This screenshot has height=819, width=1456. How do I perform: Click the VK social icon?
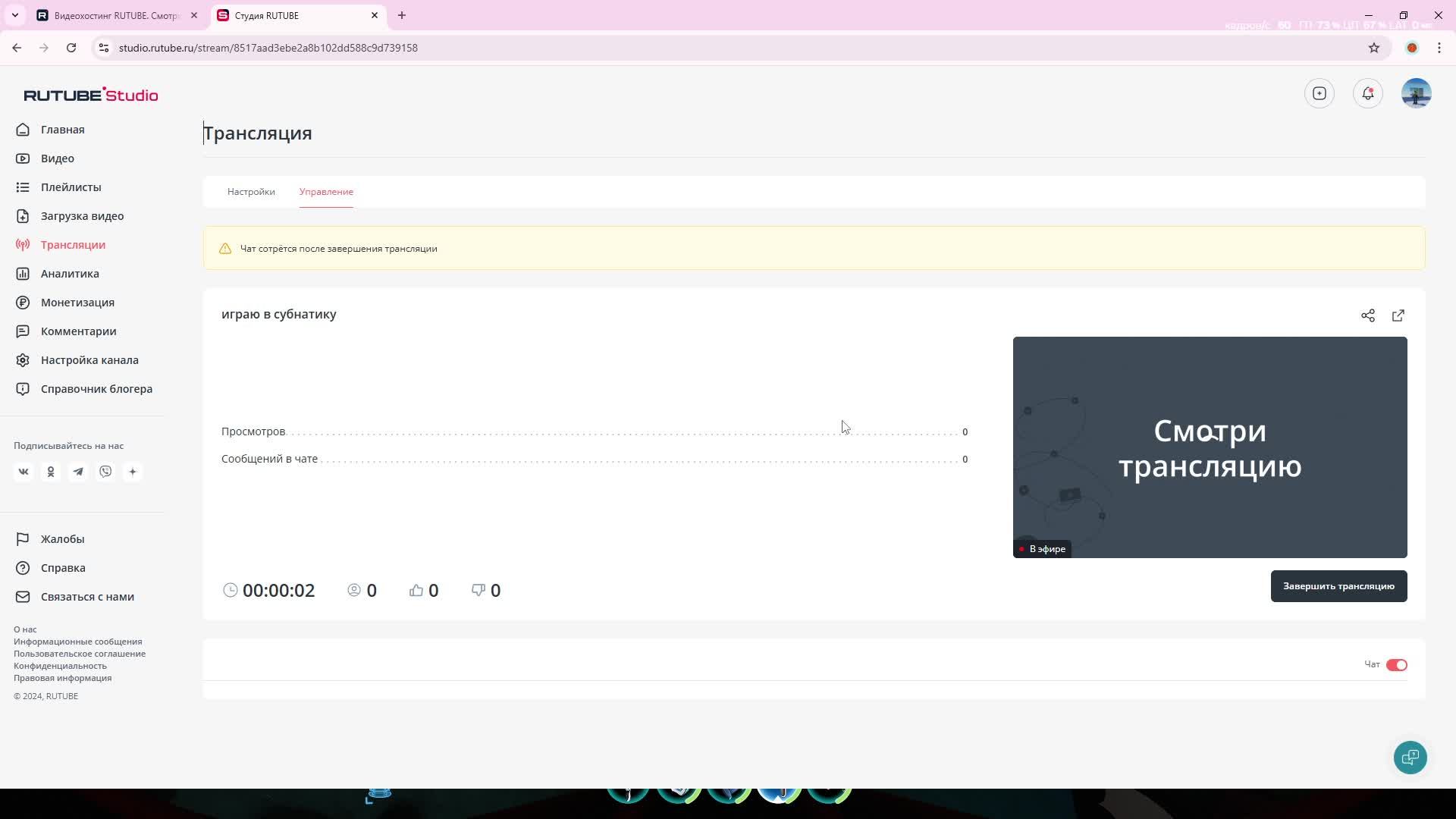pos(24,472)
